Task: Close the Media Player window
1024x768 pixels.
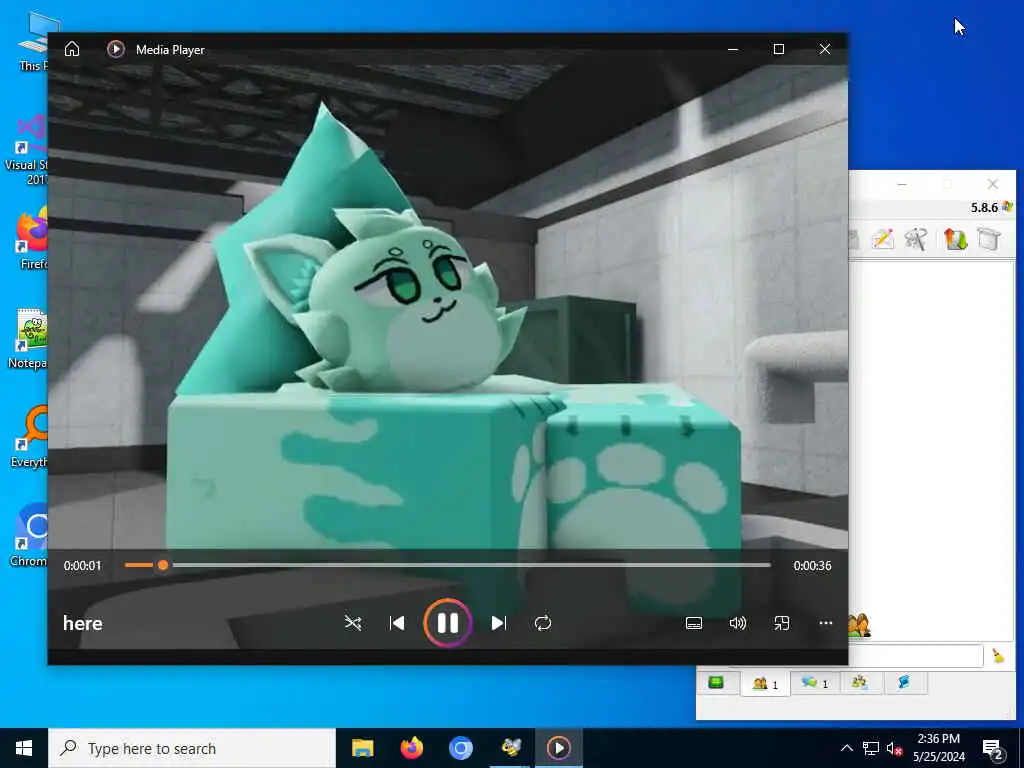Action: [x=825, y=49]
